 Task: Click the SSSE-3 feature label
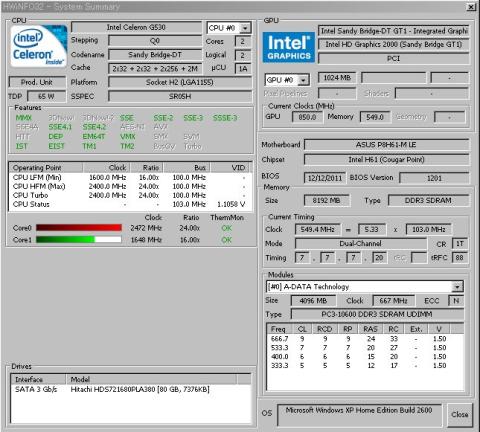click(x=225, y=118)
